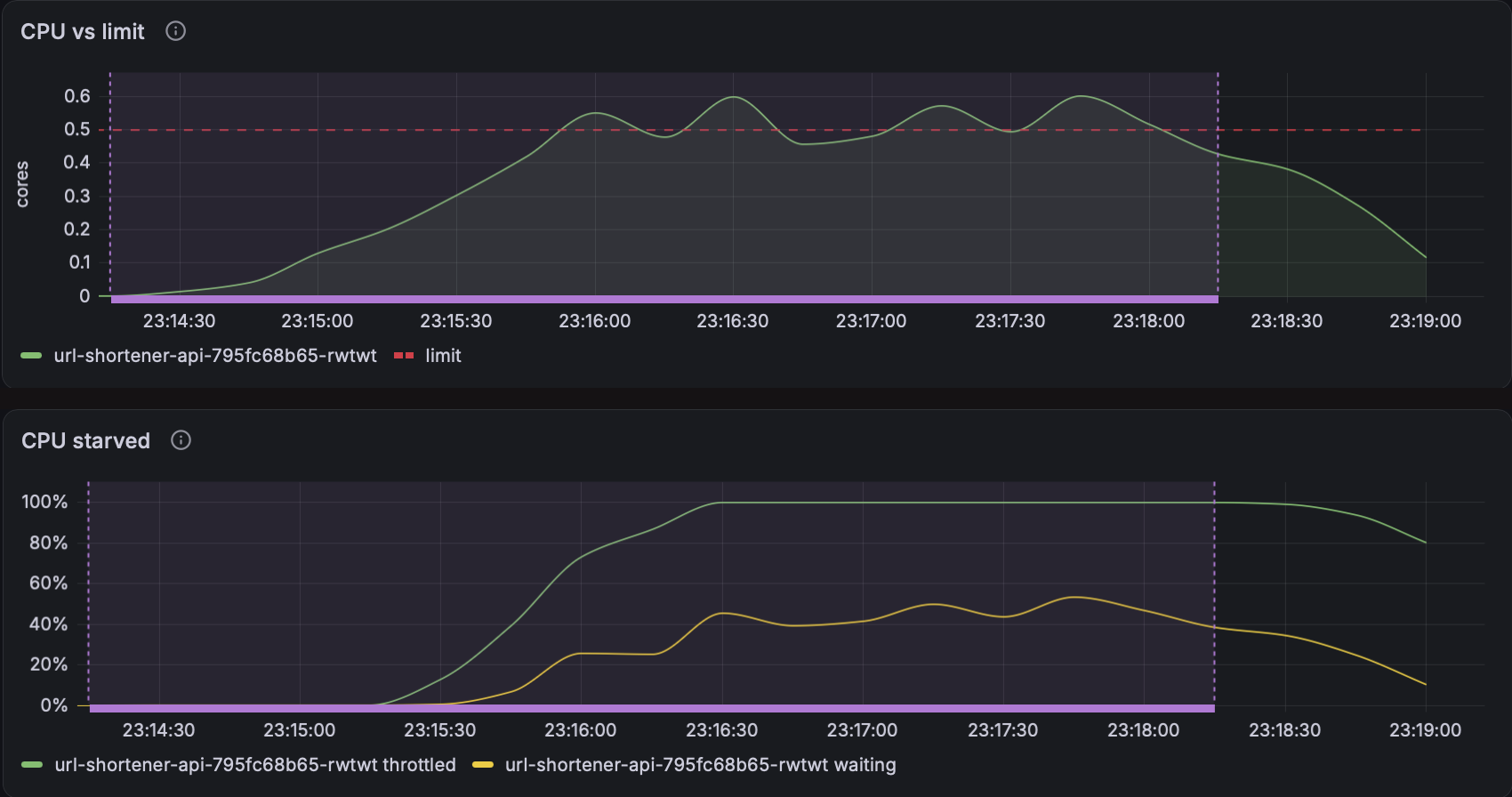Select the purple annotation bar in CPU vs limit
Image resolution: width=1512 pixels, height=797 pixels.
click(x=664, y=300)
